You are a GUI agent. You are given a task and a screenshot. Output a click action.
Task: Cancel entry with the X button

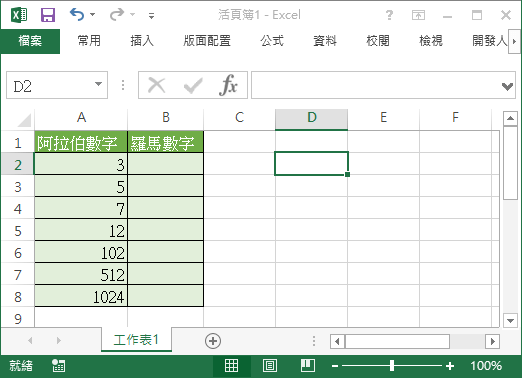(x=156, y=85)
